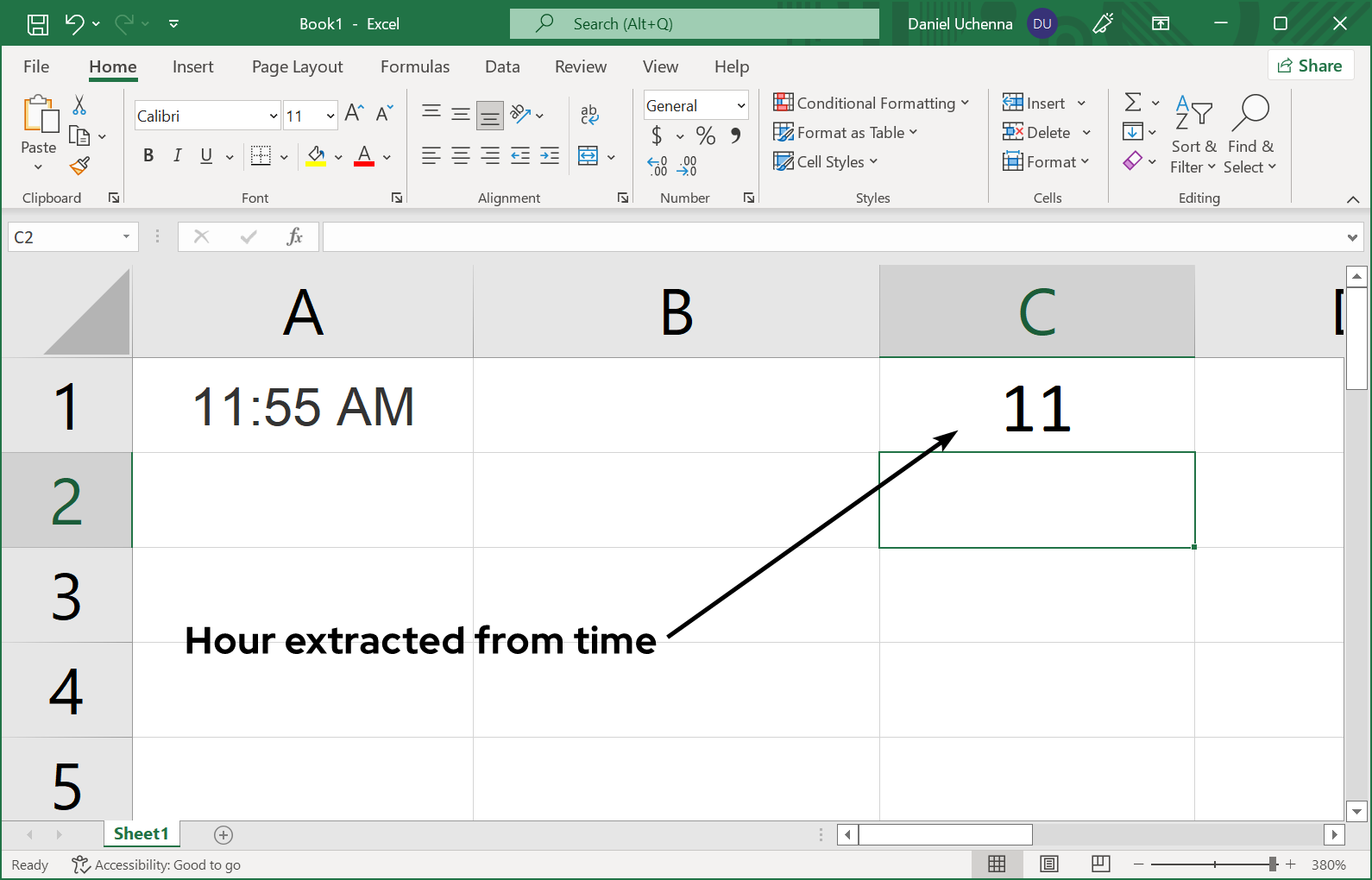This screenshot has height=880, width=1372.
Task: Click the AutoSum sigma icon
Action: click(1133, 103)
